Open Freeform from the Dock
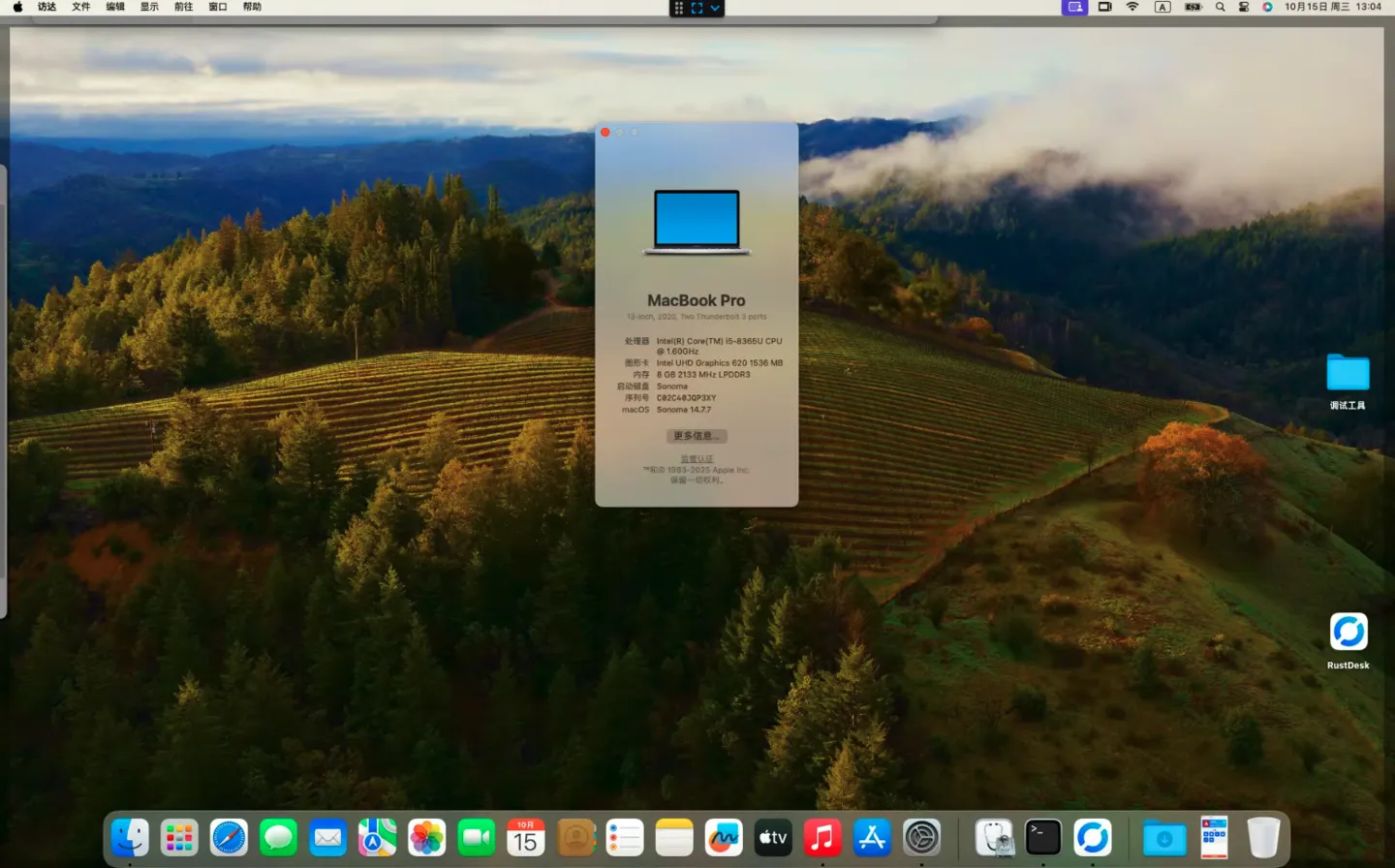 click(723, 837)
